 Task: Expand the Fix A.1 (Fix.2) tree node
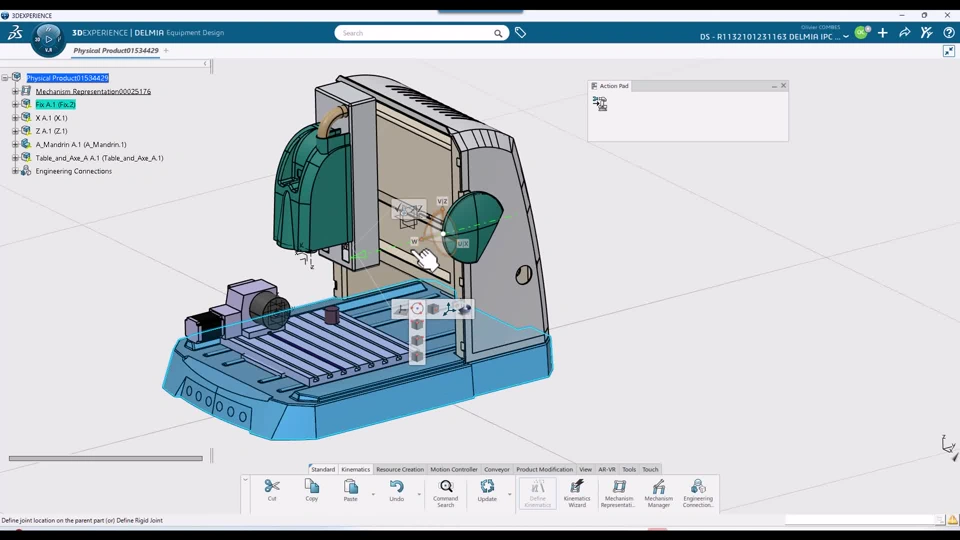15,104
